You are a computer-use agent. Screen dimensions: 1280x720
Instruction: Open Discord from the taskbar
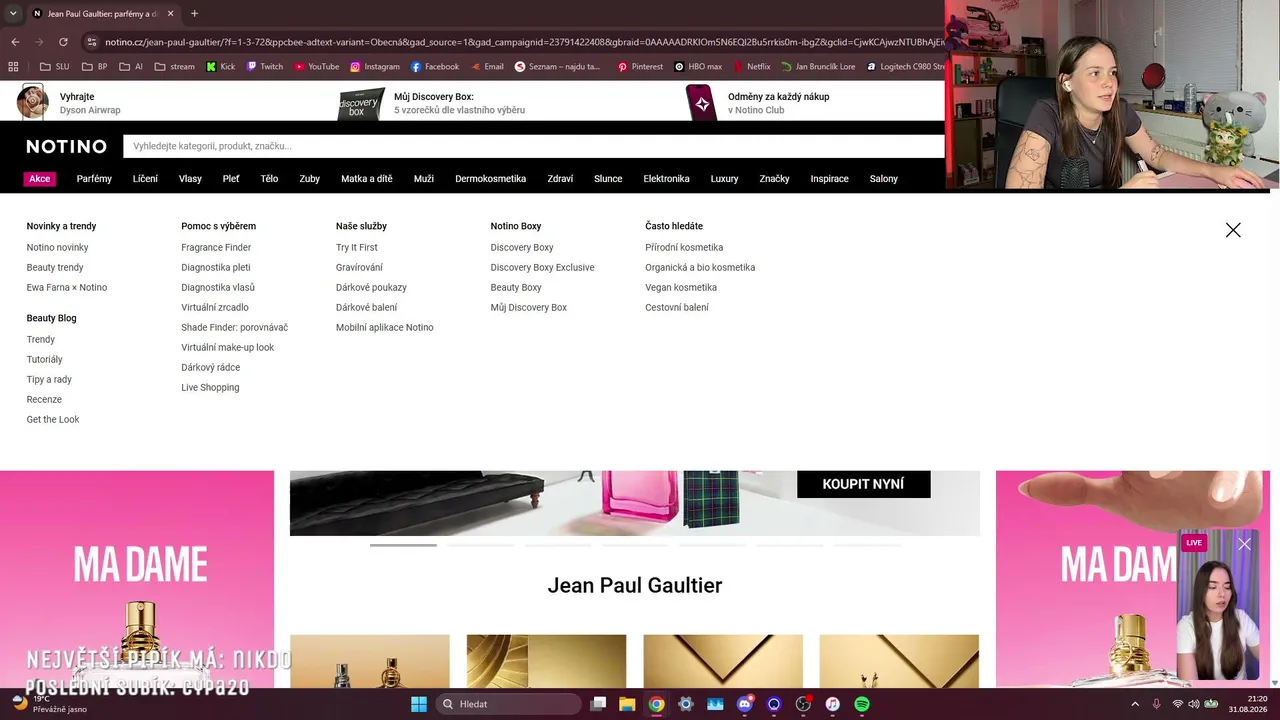point(744,704)
